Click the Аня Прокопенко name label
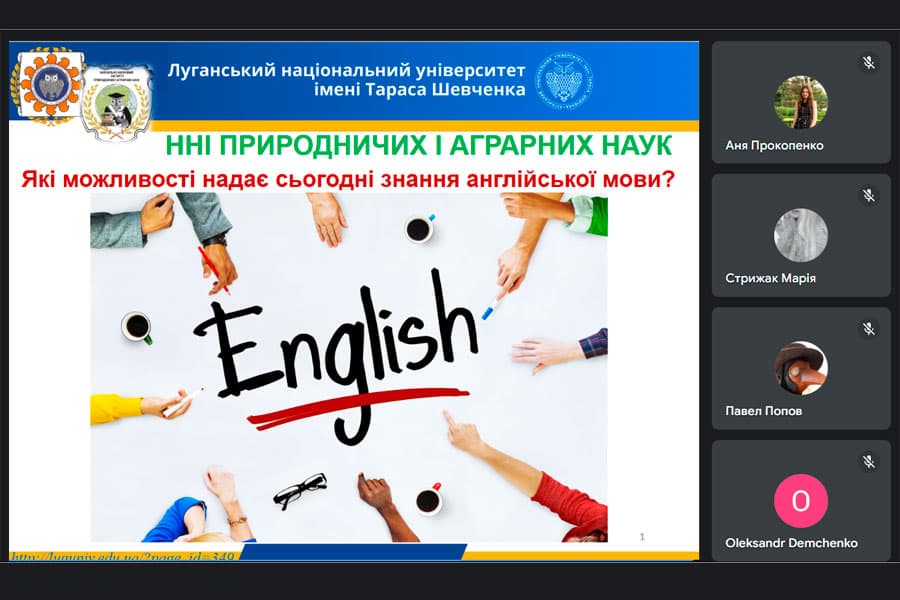The image size is (900, 600). point(774,145)
